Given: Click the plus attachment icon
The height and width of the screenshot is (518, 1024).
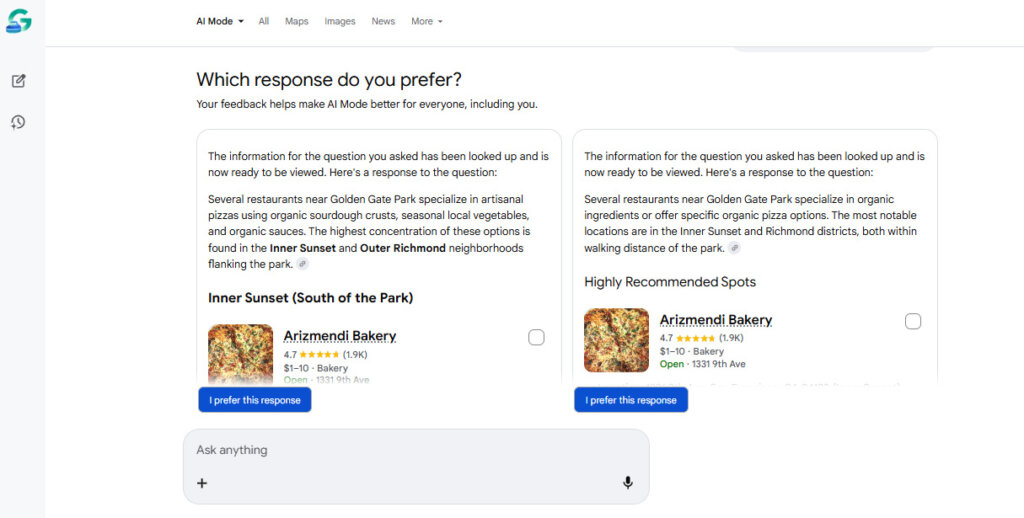Looking at the screenshot, I should [202, 483].
